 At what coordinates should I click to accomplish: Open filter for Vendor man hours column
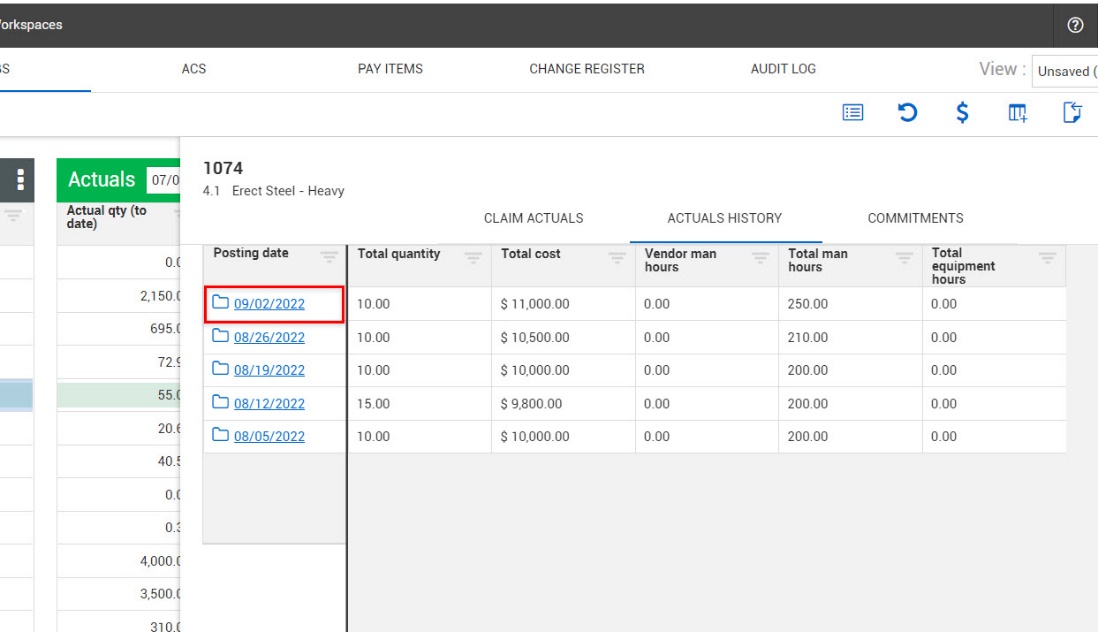[x=760, y=259]
